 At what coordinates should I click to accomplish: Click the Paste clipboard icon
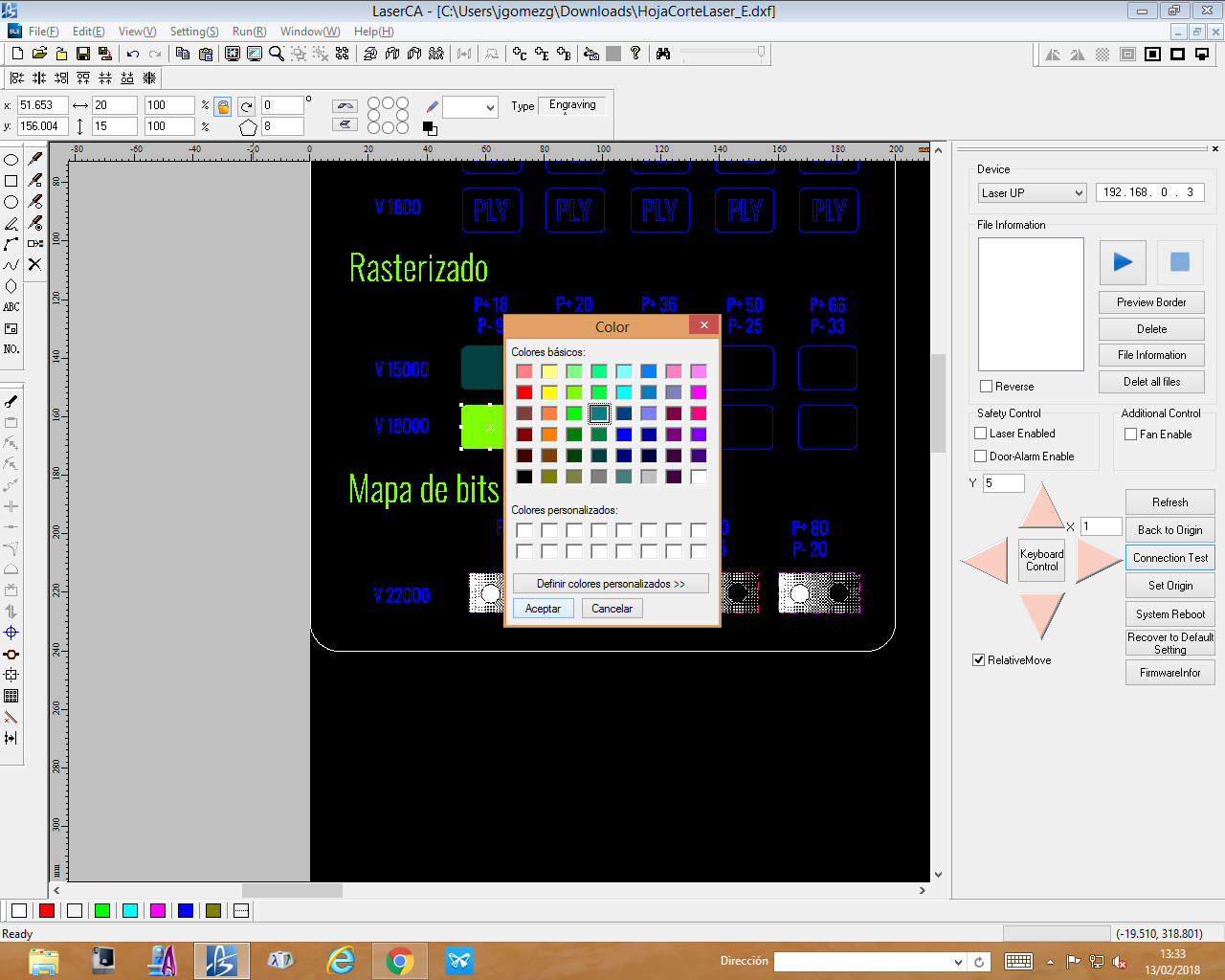[x=205, y=54]
